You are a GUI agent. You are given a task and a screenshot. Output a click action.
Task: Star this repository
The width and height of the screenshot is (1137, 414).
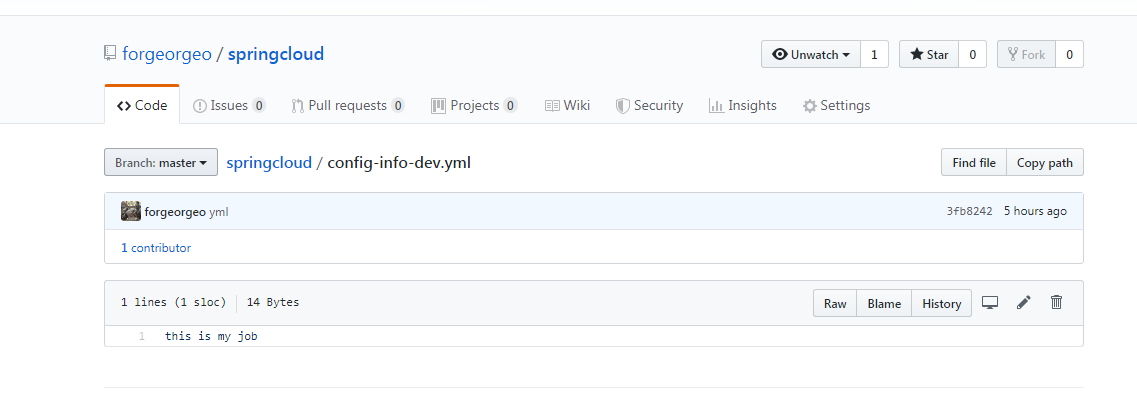pos(929,54)
